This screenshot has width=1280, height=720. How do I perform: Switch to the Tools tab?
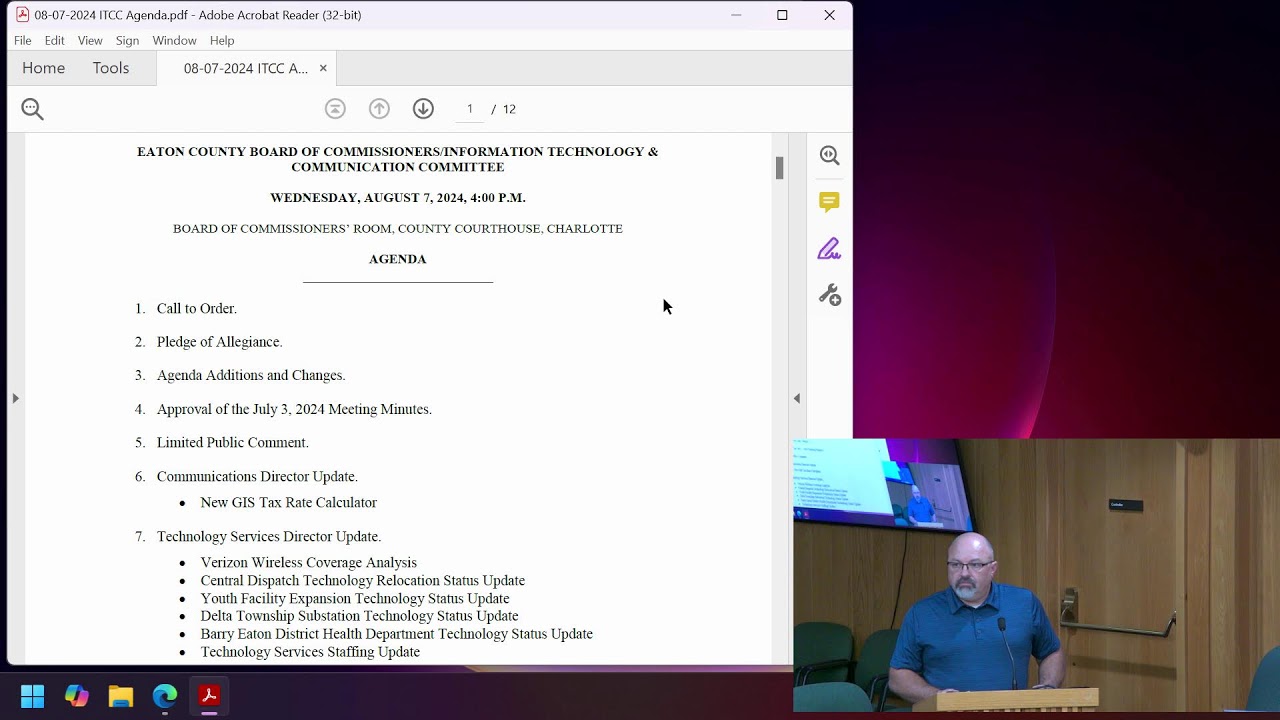click(x=111, y=68)
